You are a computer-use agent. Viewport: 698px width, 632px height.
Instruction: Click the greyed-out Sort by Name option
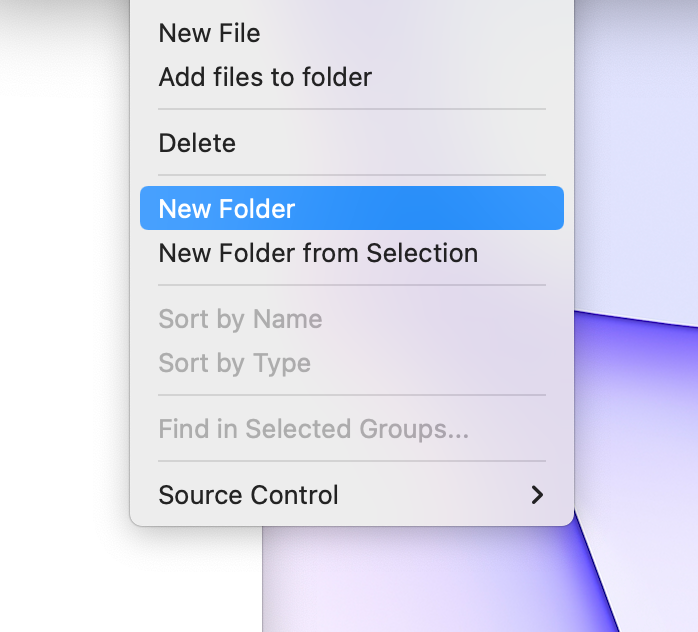tap(240, 319)
